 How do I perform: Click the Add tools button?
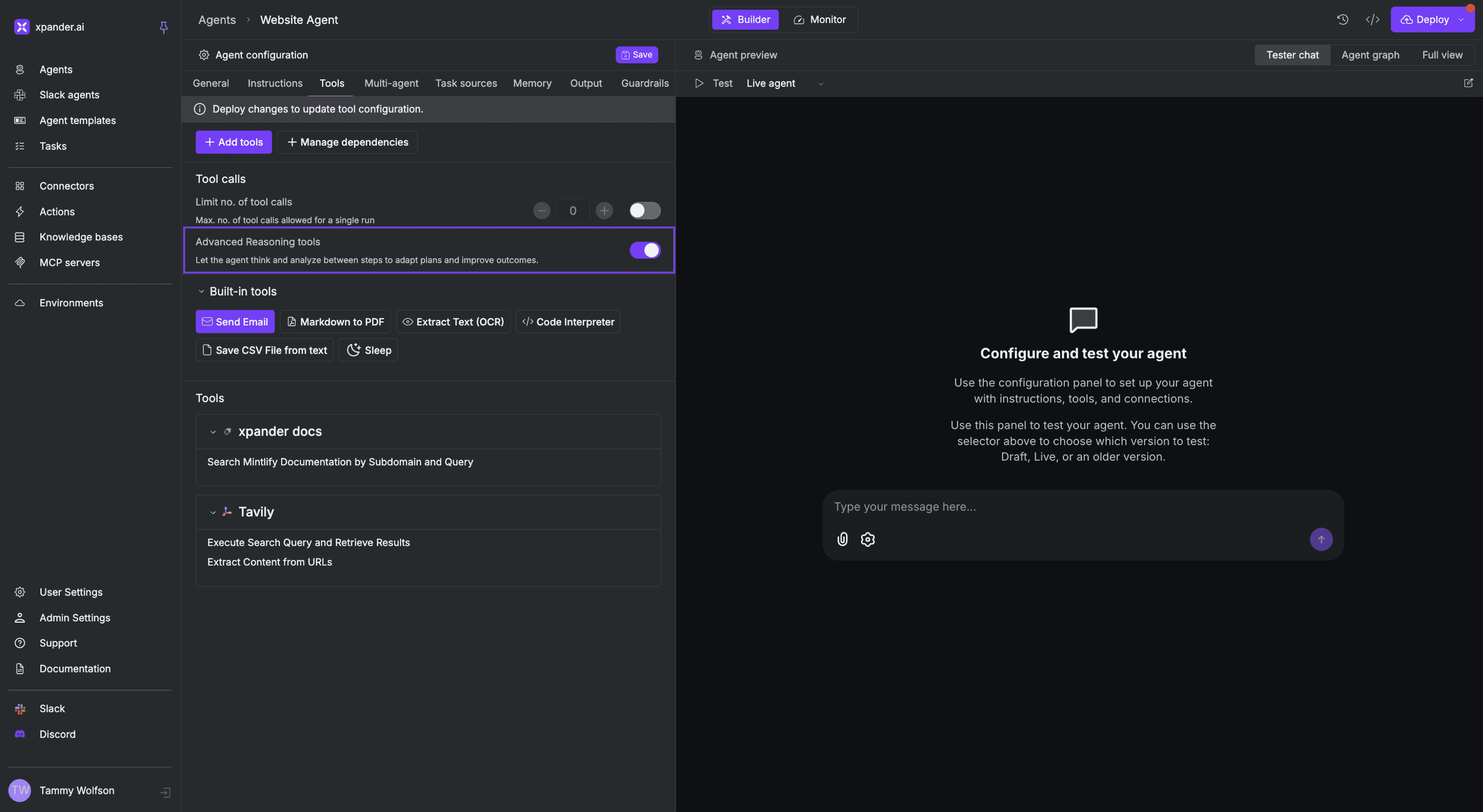233,142
